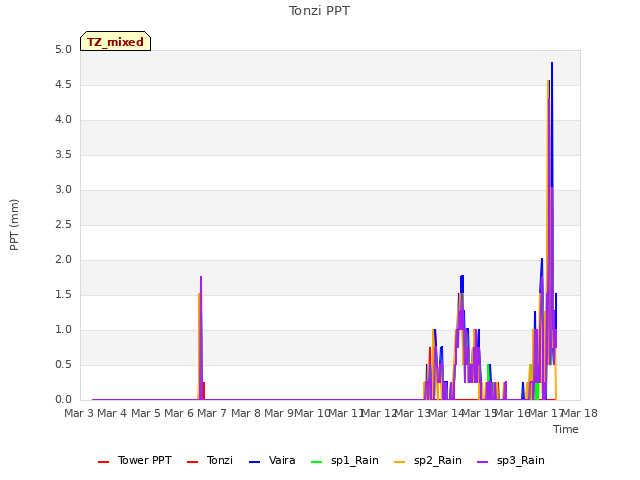Click the Mar 3 x-axis date label
This screenshot has height=480, width=640.
coord(79,413)
